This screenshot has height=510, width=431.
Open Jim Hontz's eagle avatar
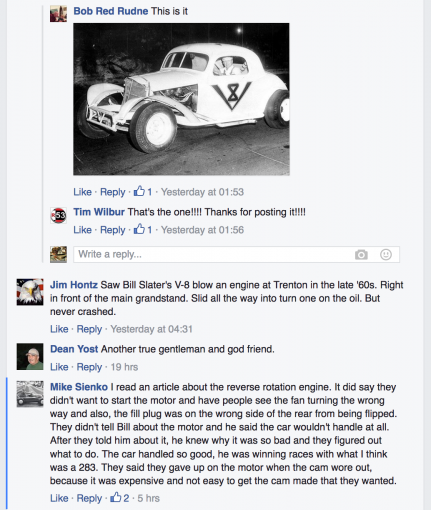(x=30, y=292)
